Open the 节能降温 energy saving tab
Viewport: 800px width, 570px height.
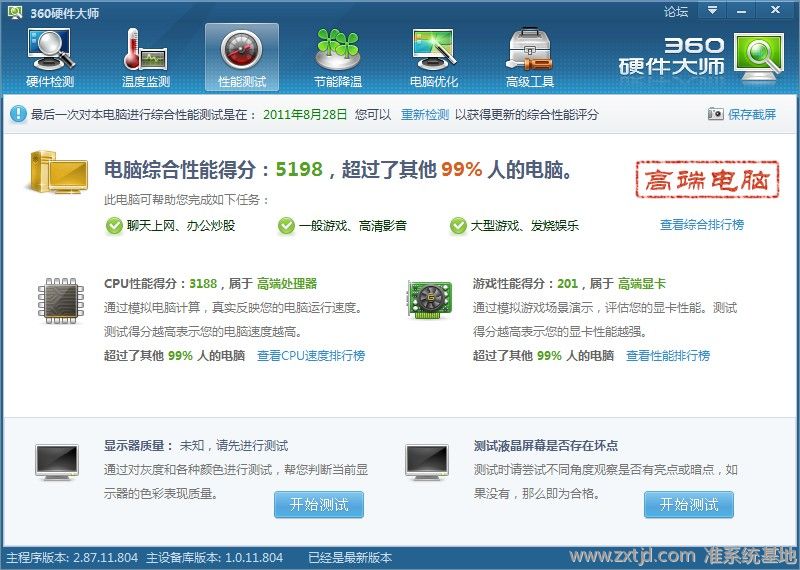338,58
